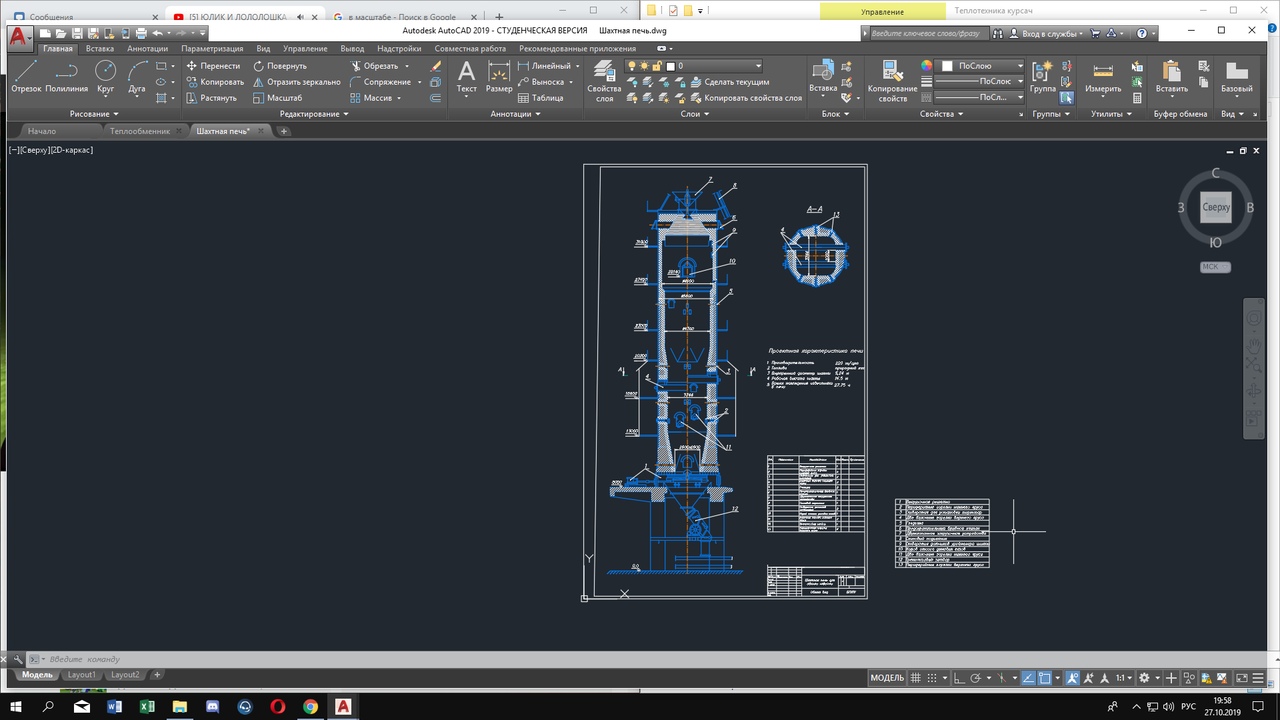Screen dimensions: 1280x720
Task: Click Вход в службы sign-in button
Action: click(x=1046, y=33)
